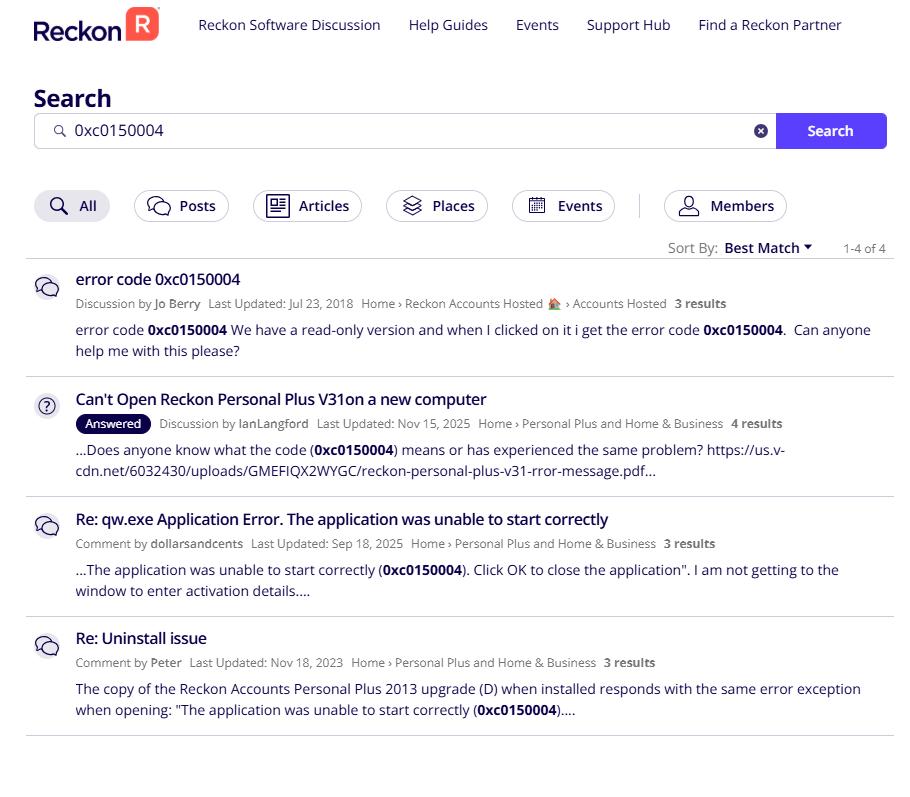Open the 'error code 0xc0150004' discussion

158,279
